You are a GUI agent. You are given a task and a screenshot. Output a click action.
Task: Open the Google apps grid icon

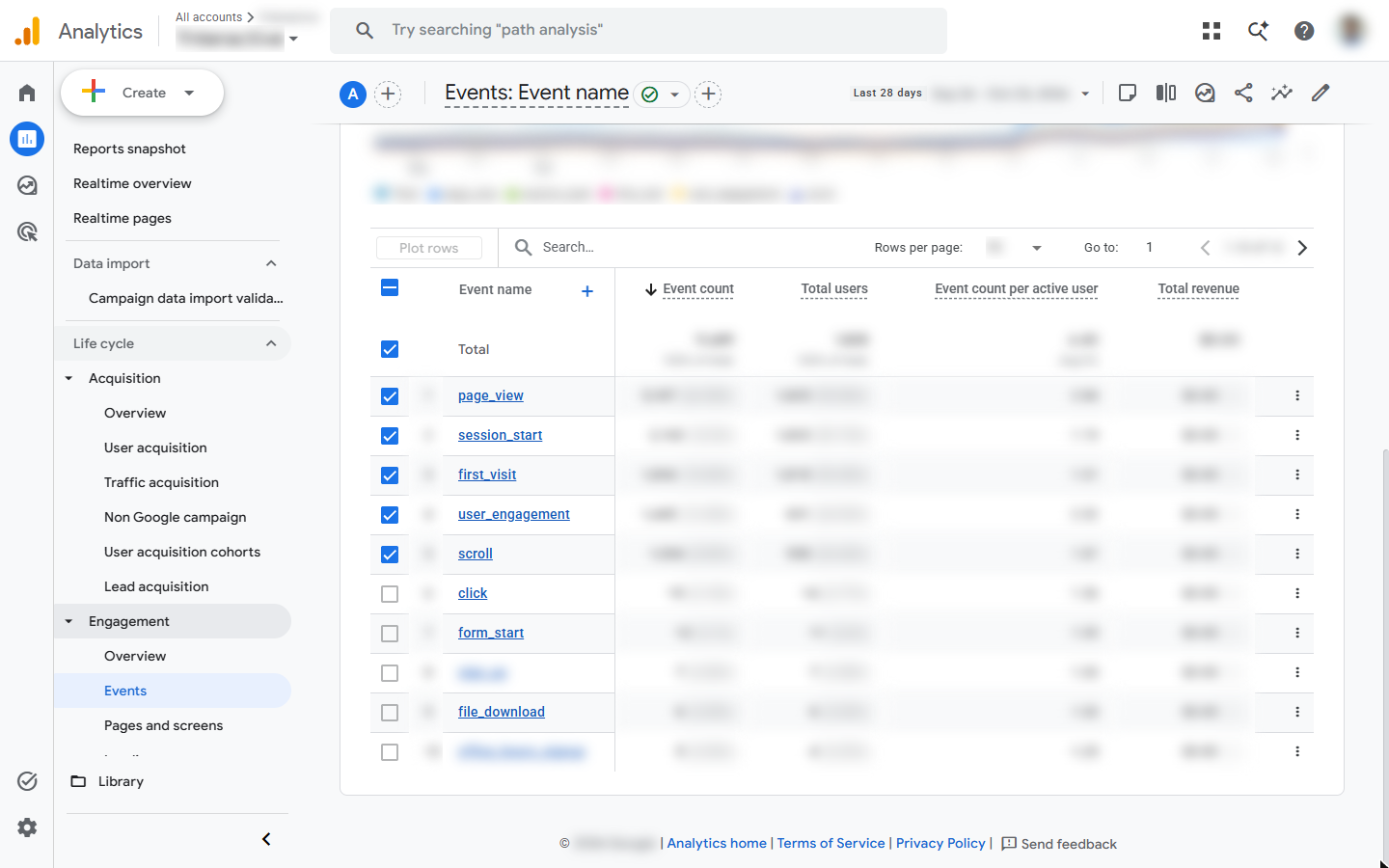(1212, 31)
